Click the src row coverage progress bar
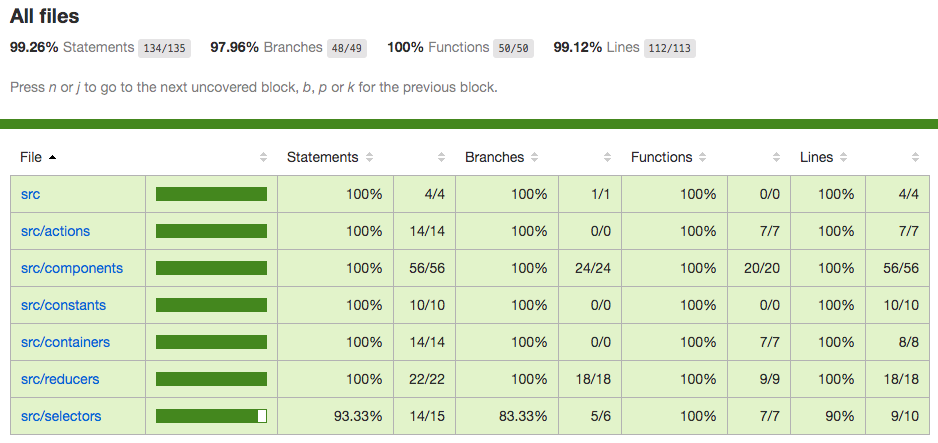 pos(211,194)
